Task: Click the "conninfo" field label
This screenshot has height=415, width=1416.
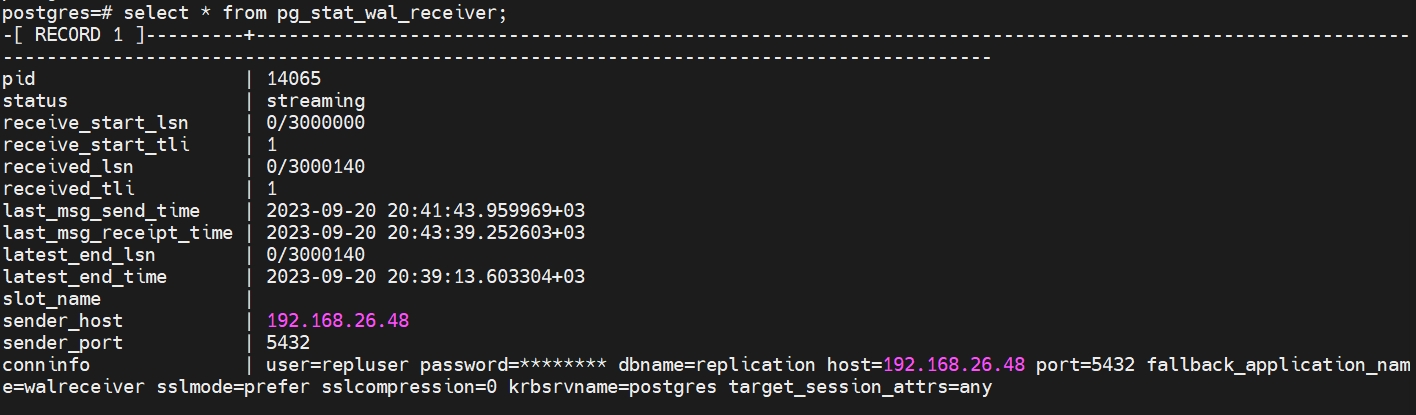Action: pyautogui.click(x=46, y=365)
